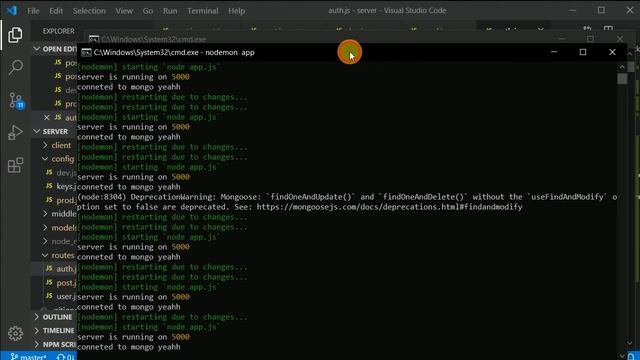Click cmd scrollbar down arrow
640x360 pixels.
point(622,356)
